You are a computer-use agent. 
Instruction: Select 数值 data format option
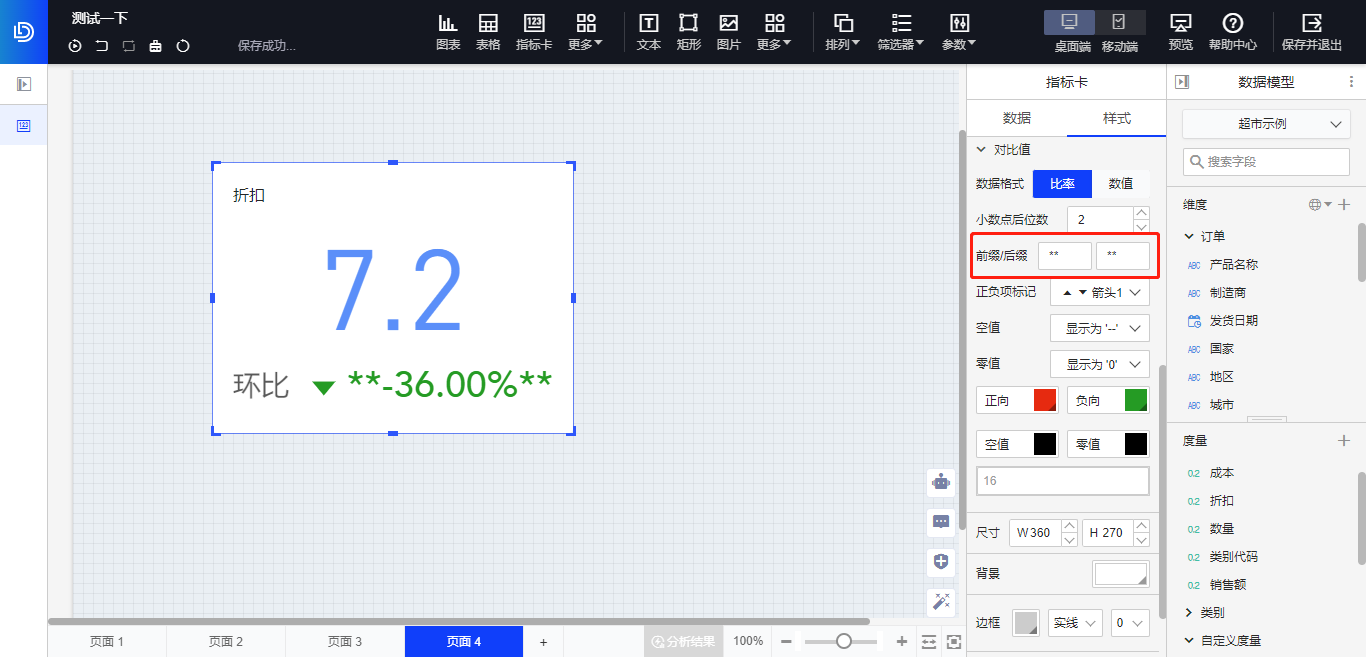pyautogui.click(x=1121, y=184)
